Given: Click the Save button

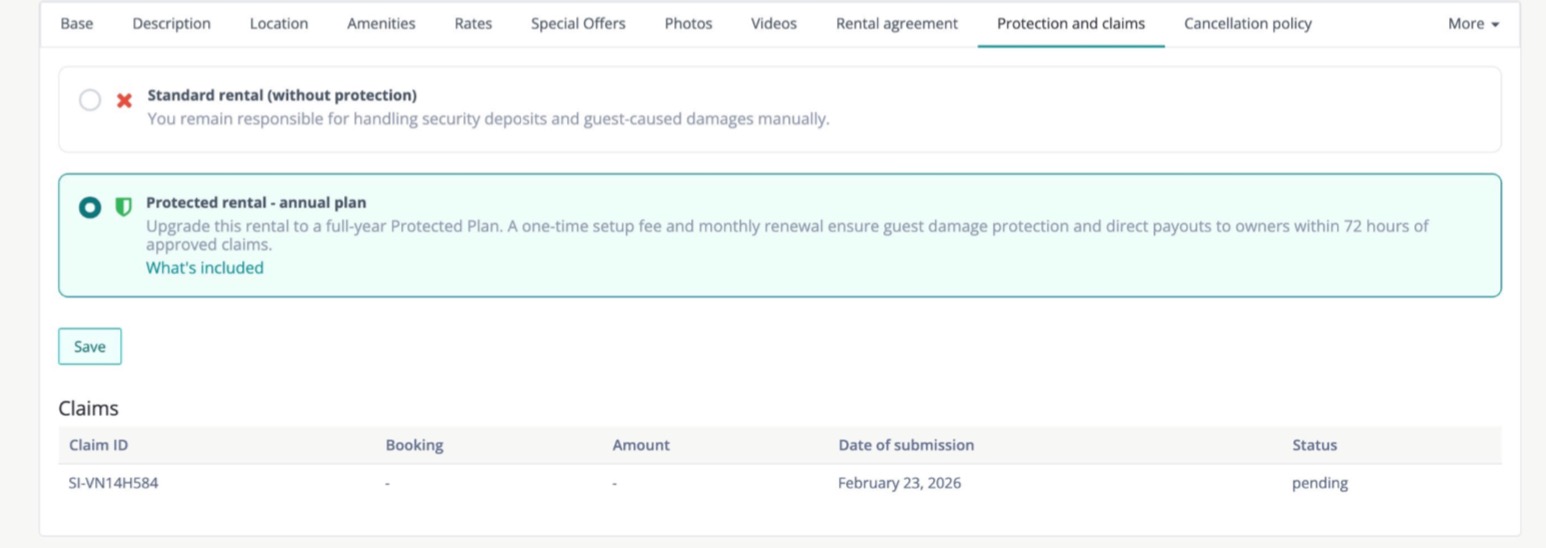Looking at the screenshot, I should tap(90, 346).
